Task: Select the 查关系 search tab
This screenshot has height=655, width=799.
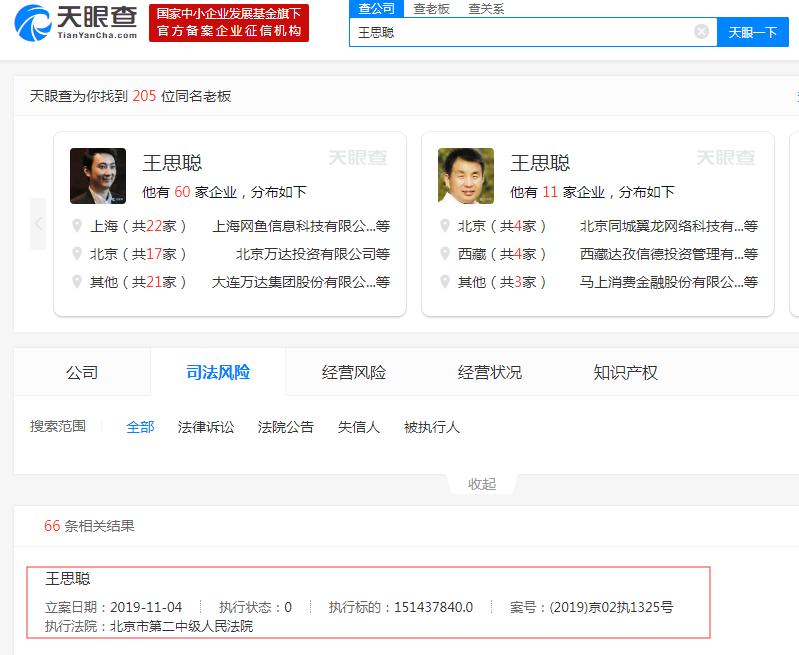Action: pyautogui.click(x=486, y=9)
